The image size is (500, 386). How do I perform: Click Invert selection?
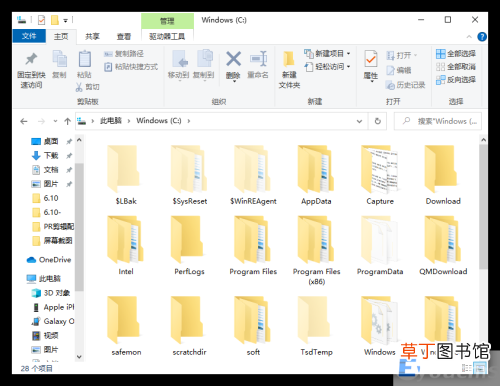456,80
